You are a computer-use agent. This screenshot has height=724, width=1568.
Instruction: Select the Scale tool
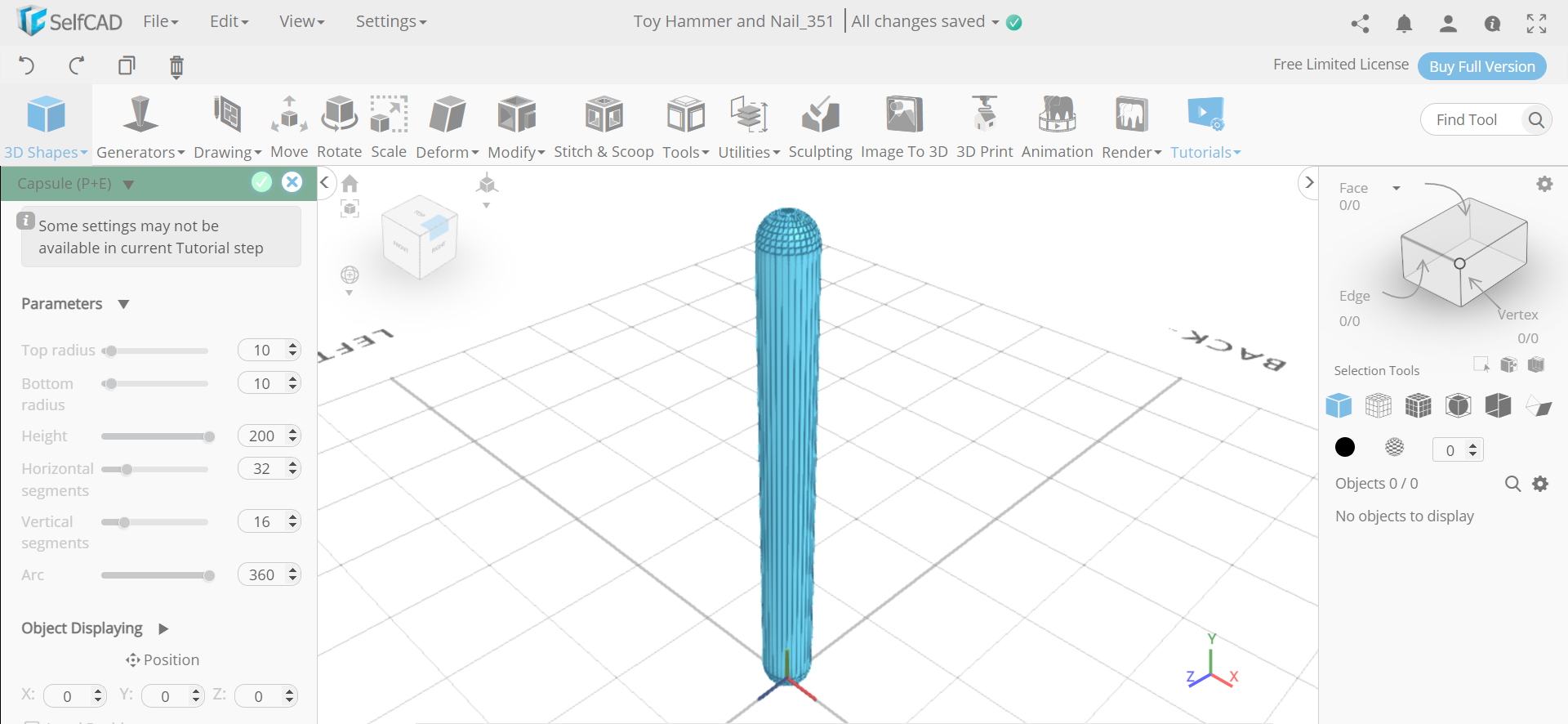389,127
